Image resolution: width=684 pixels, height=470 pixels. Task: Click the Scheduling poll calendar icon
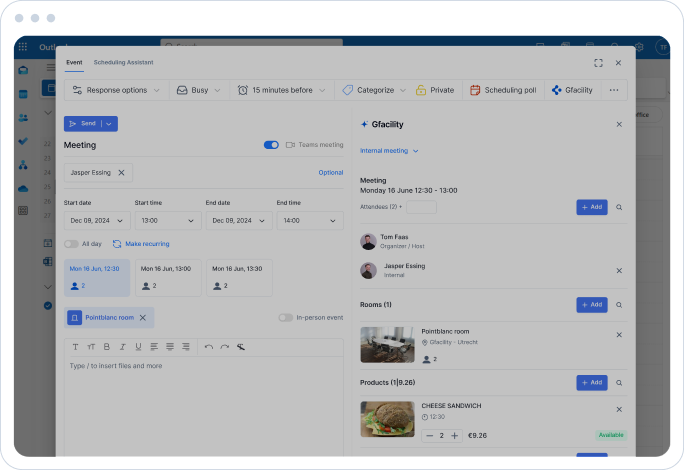click(475, 90)
